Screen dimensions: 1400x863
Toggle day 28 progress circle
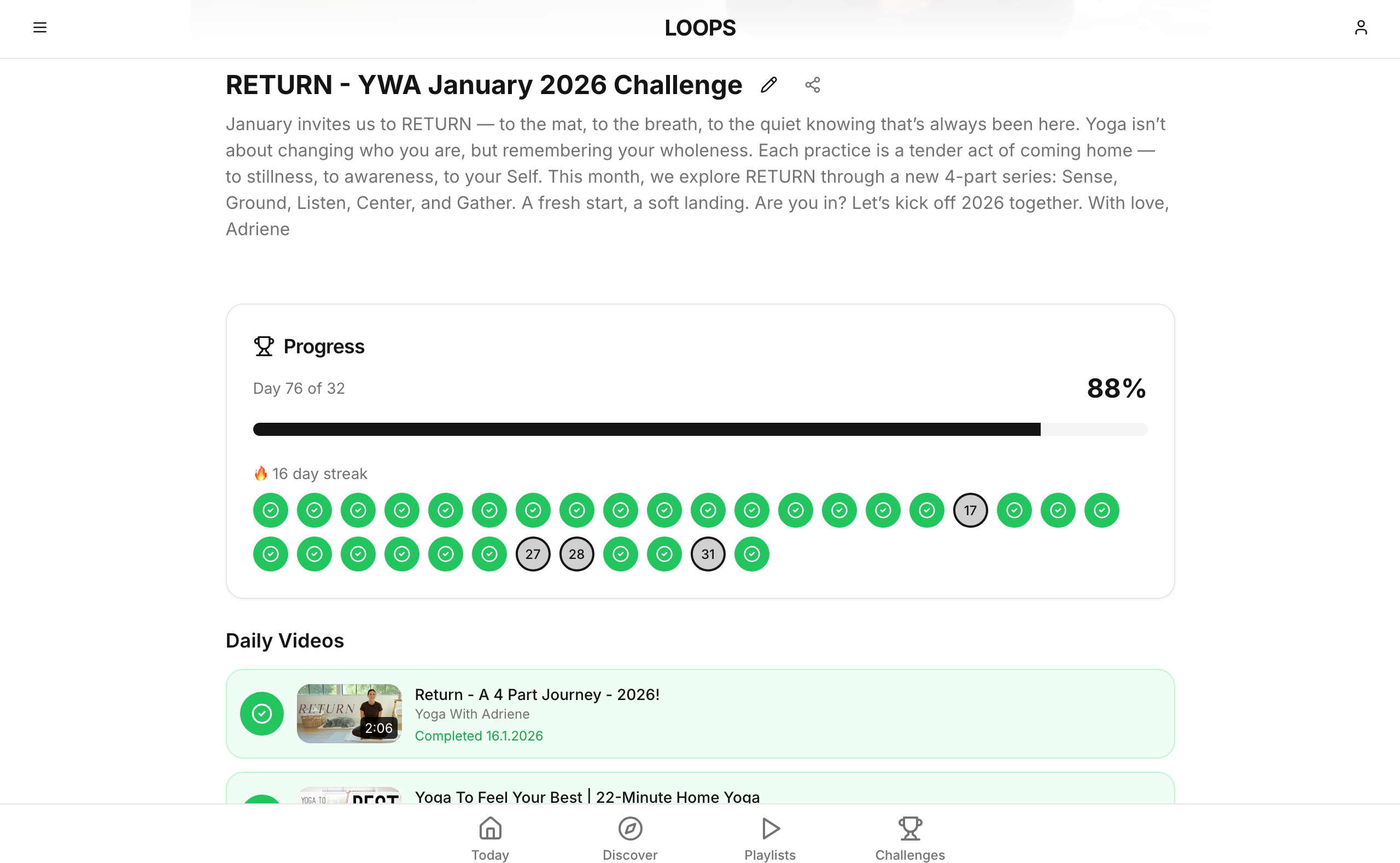[576, 554]
